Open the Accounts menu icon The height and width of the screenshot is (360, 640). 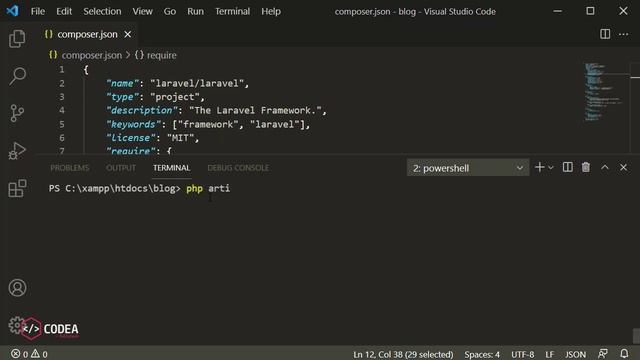(x=17, y=288)
